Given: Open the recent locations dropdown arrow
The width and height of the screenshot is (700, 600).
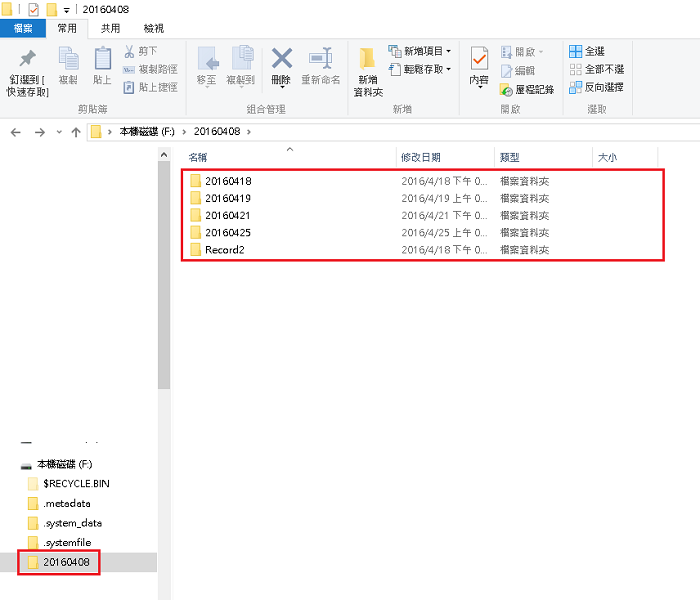Looking at the screenshot, I should 58,132.
